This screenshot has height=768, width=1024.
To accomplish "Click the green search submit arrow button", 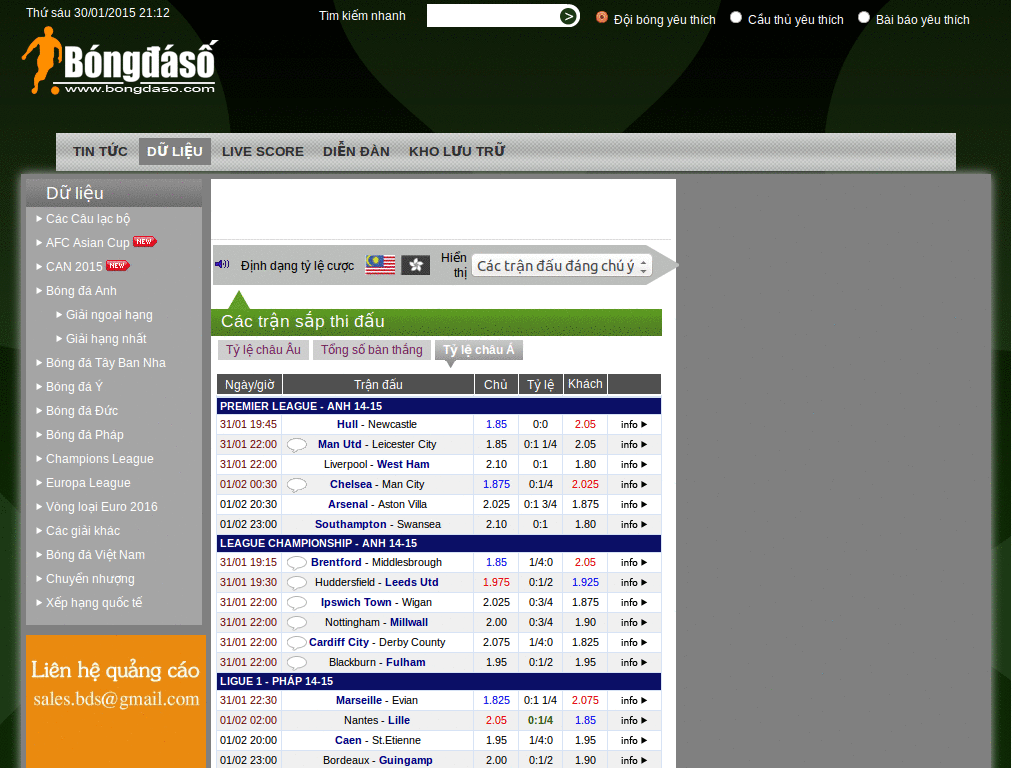I will 568,16.
